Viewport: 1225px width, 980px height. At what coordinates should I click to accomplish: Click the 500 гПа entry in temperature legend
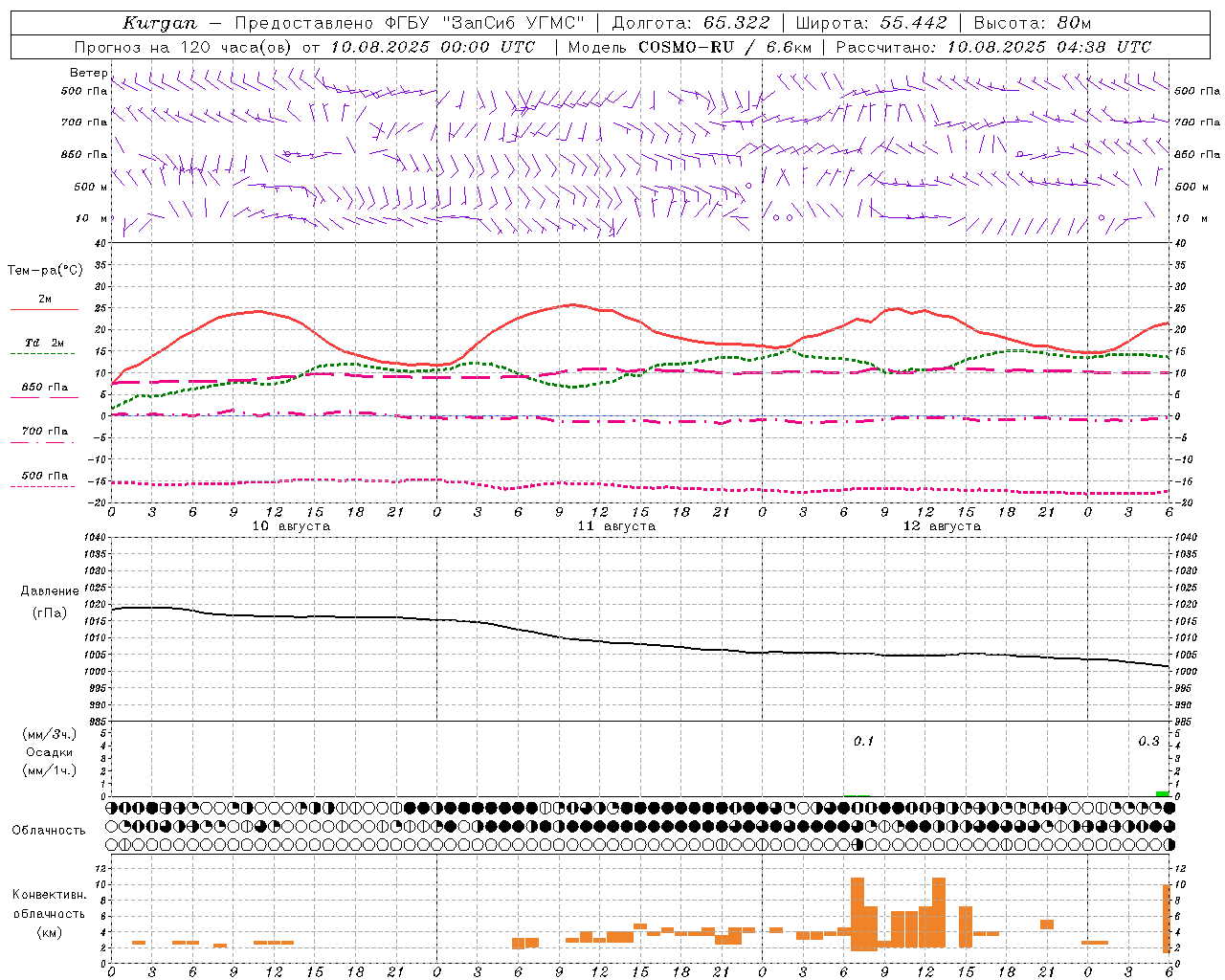44,476
